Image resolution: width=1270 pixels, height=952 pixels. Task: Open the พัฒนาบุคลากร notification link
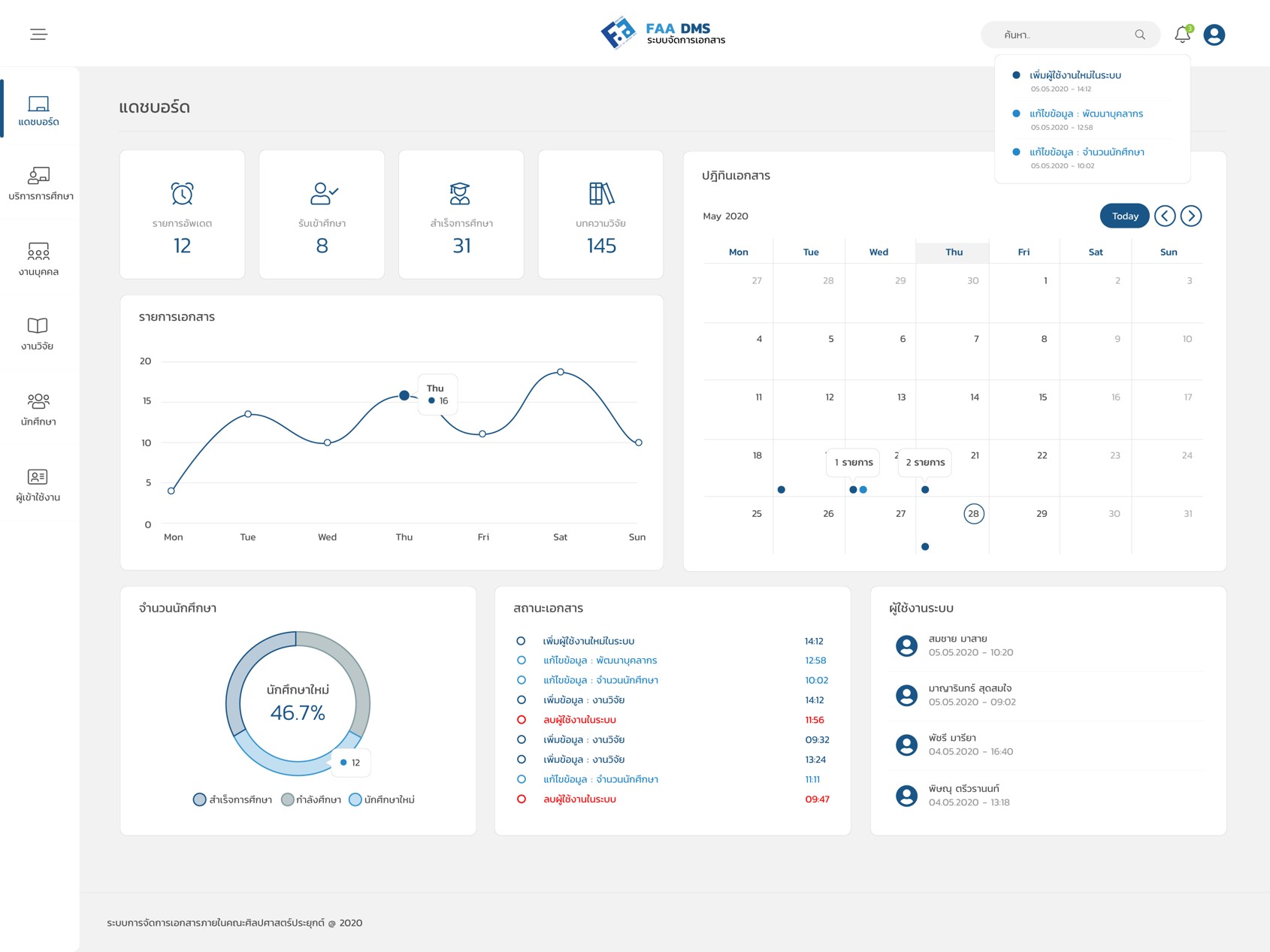(1086, 114)
